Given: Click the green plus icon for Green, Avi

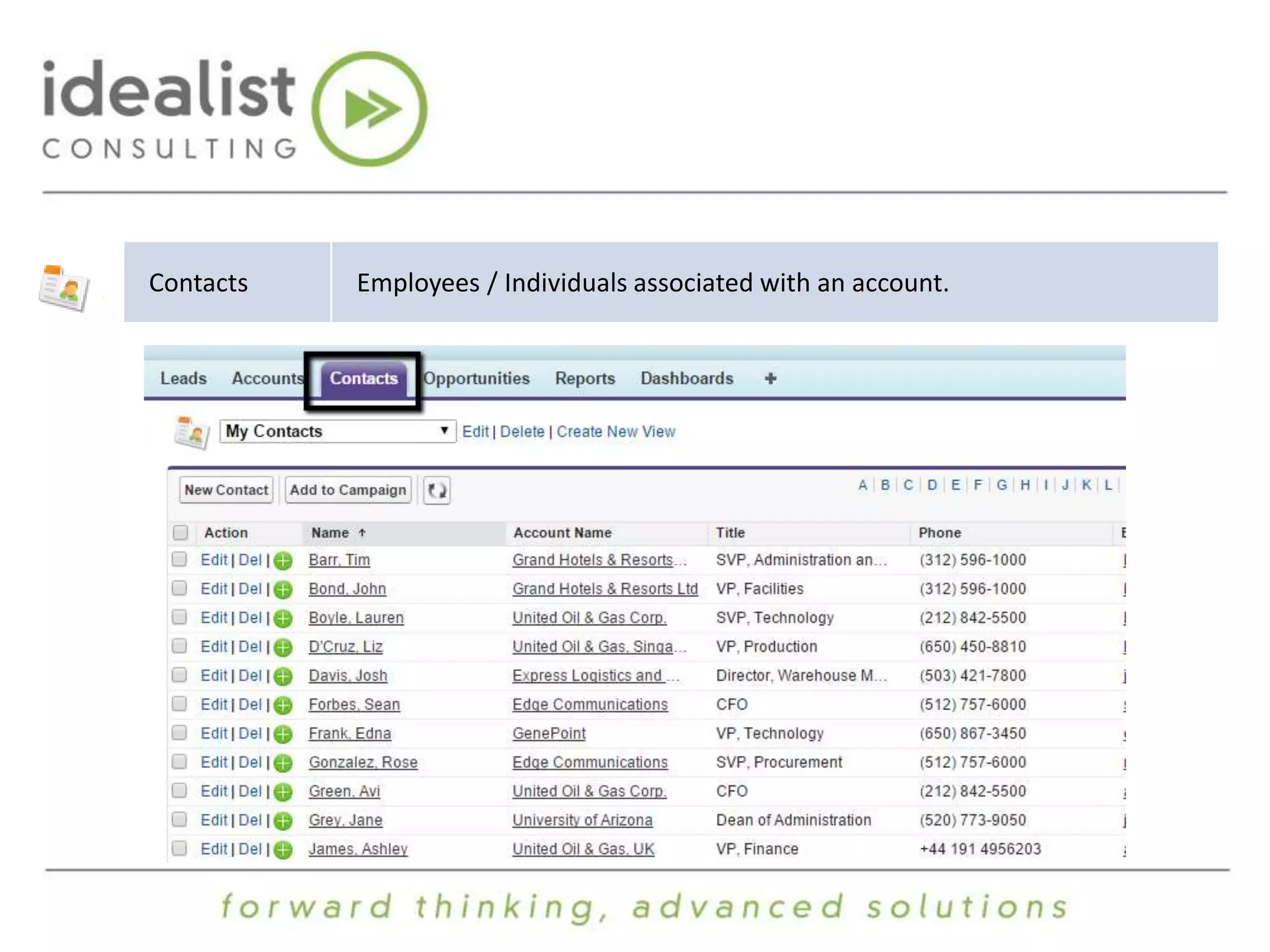Looking at the screenshot, I should tap(283, 792).
